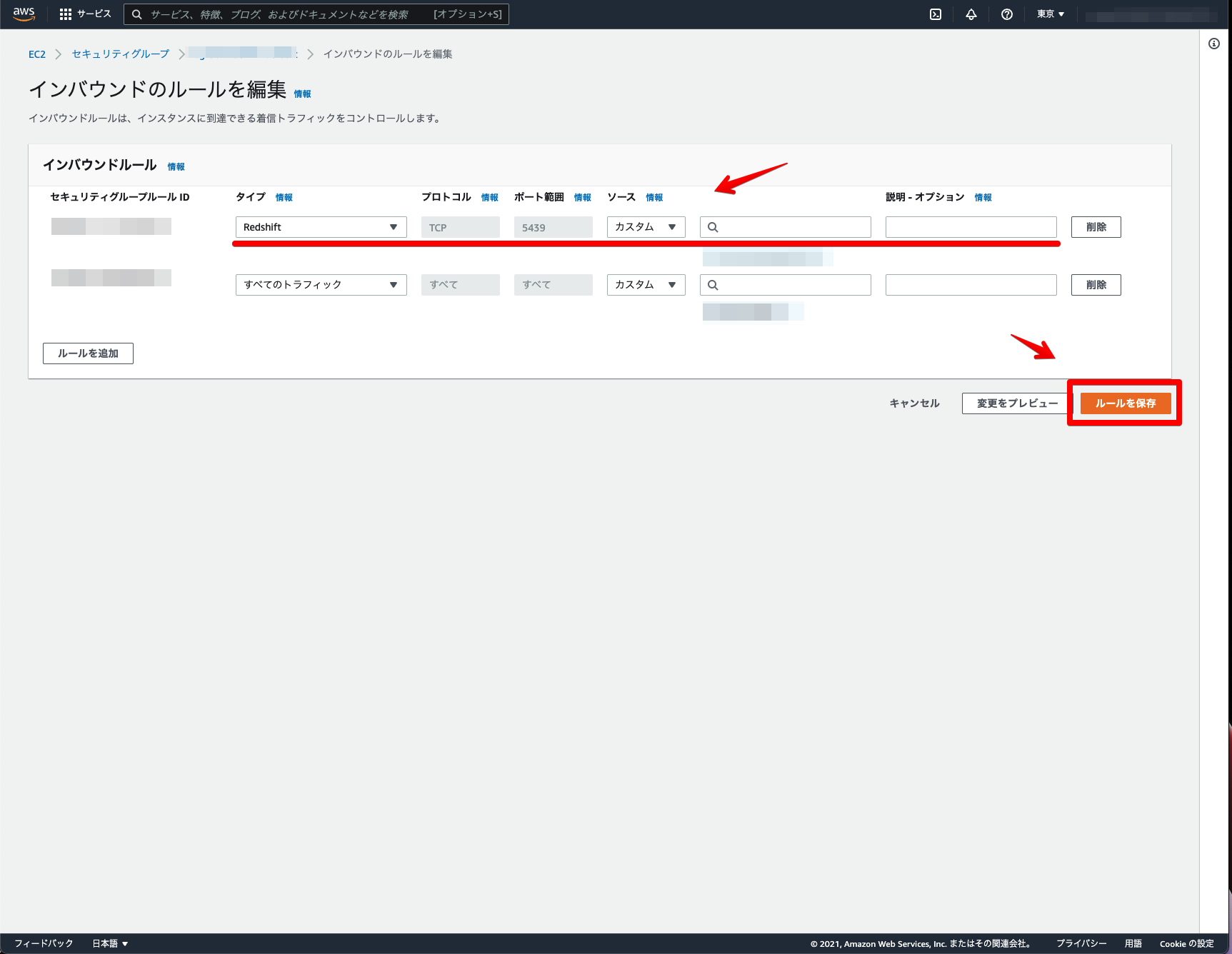
Task: Click the 変更をプレビュー button
Action: tap(1016, 403)
